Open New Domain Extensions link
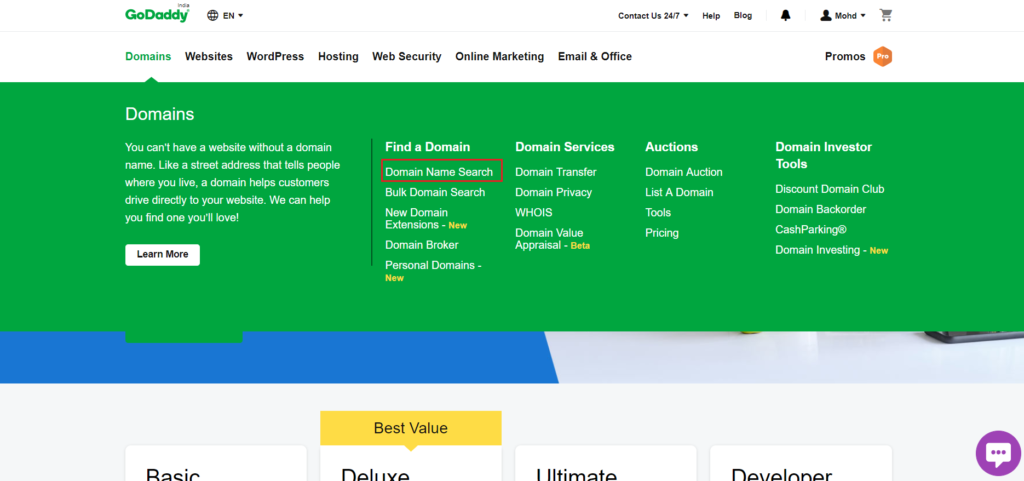1024x481 pixels. 426,219
